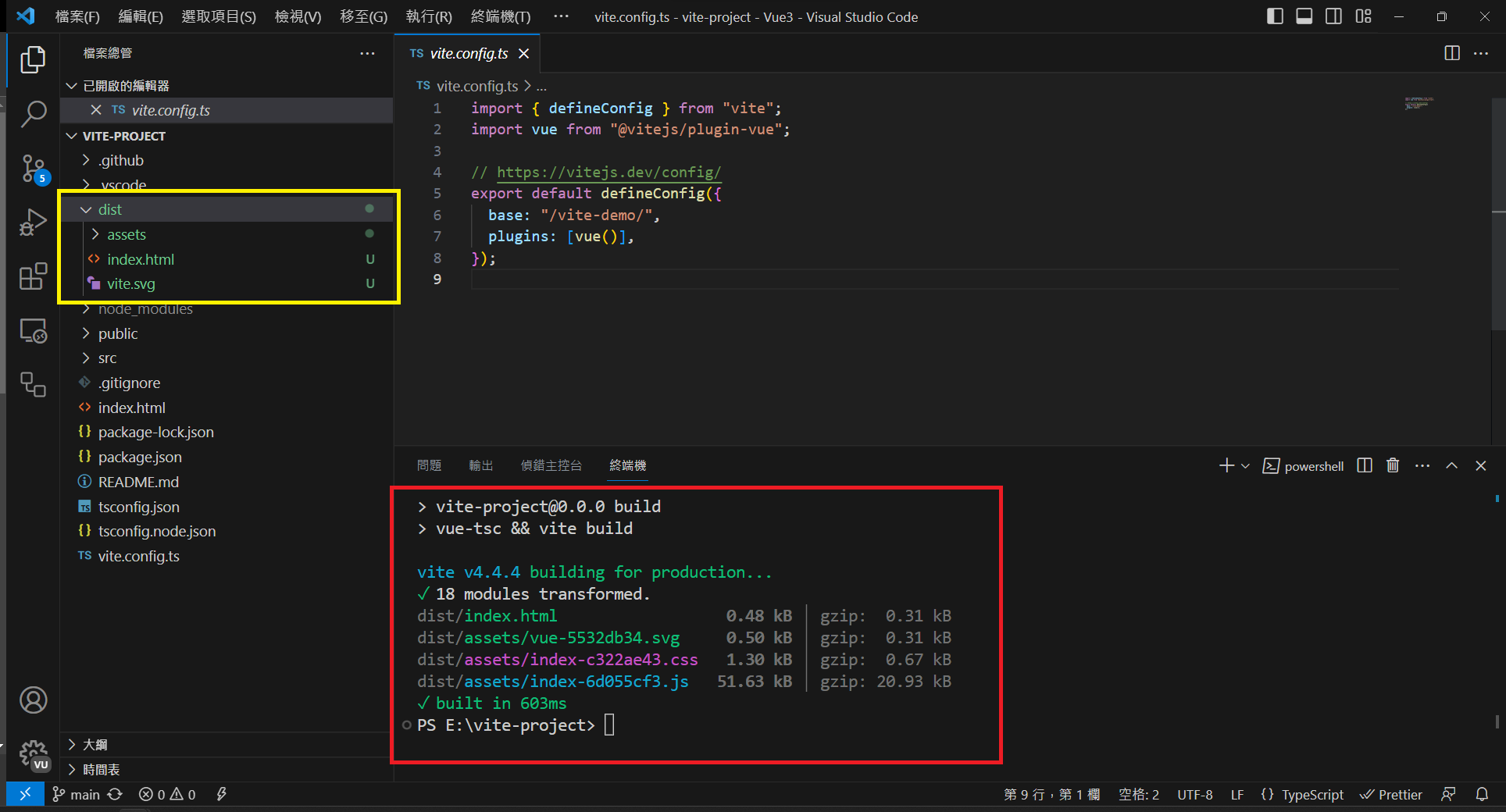
Task: Open vite.svg file in dist
Action: (x=227, y=283)
